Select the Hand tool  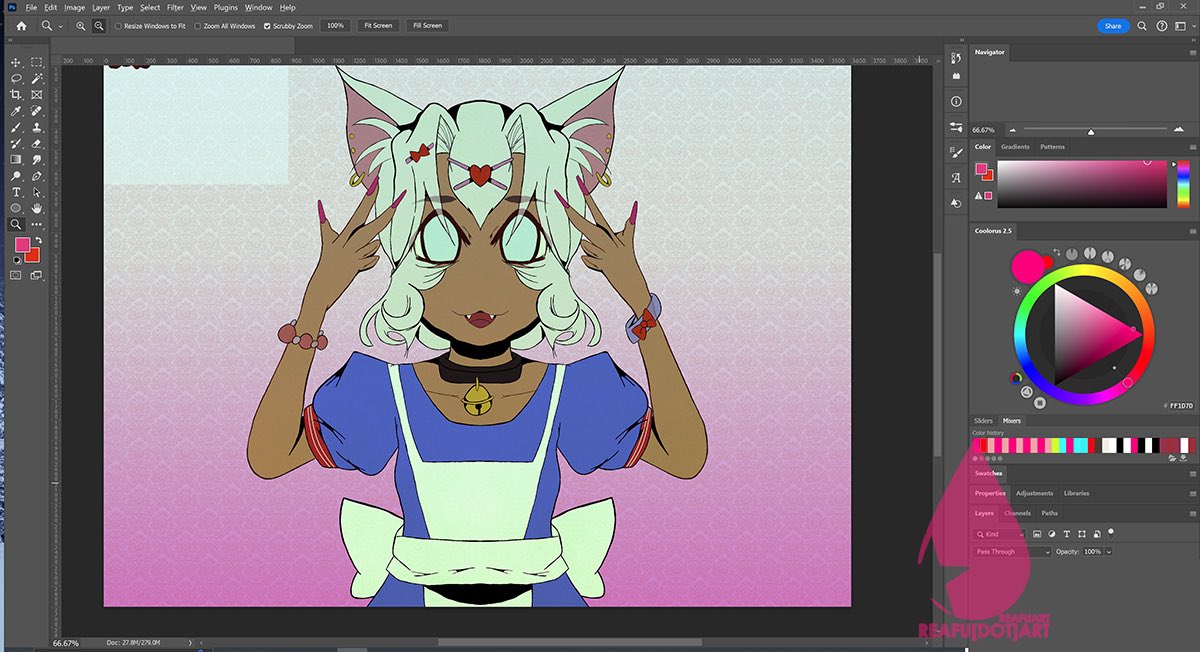pyautogui.click(x=37, y=208)
